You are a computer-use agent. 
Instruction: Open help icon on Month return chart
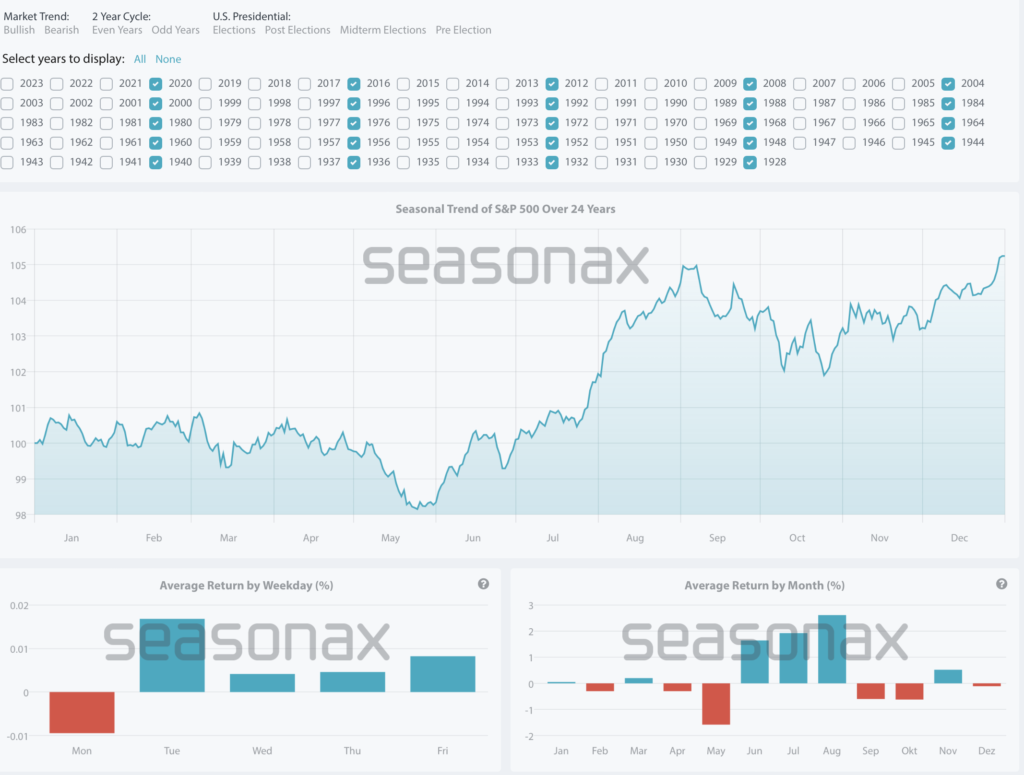coord(1001,584)
